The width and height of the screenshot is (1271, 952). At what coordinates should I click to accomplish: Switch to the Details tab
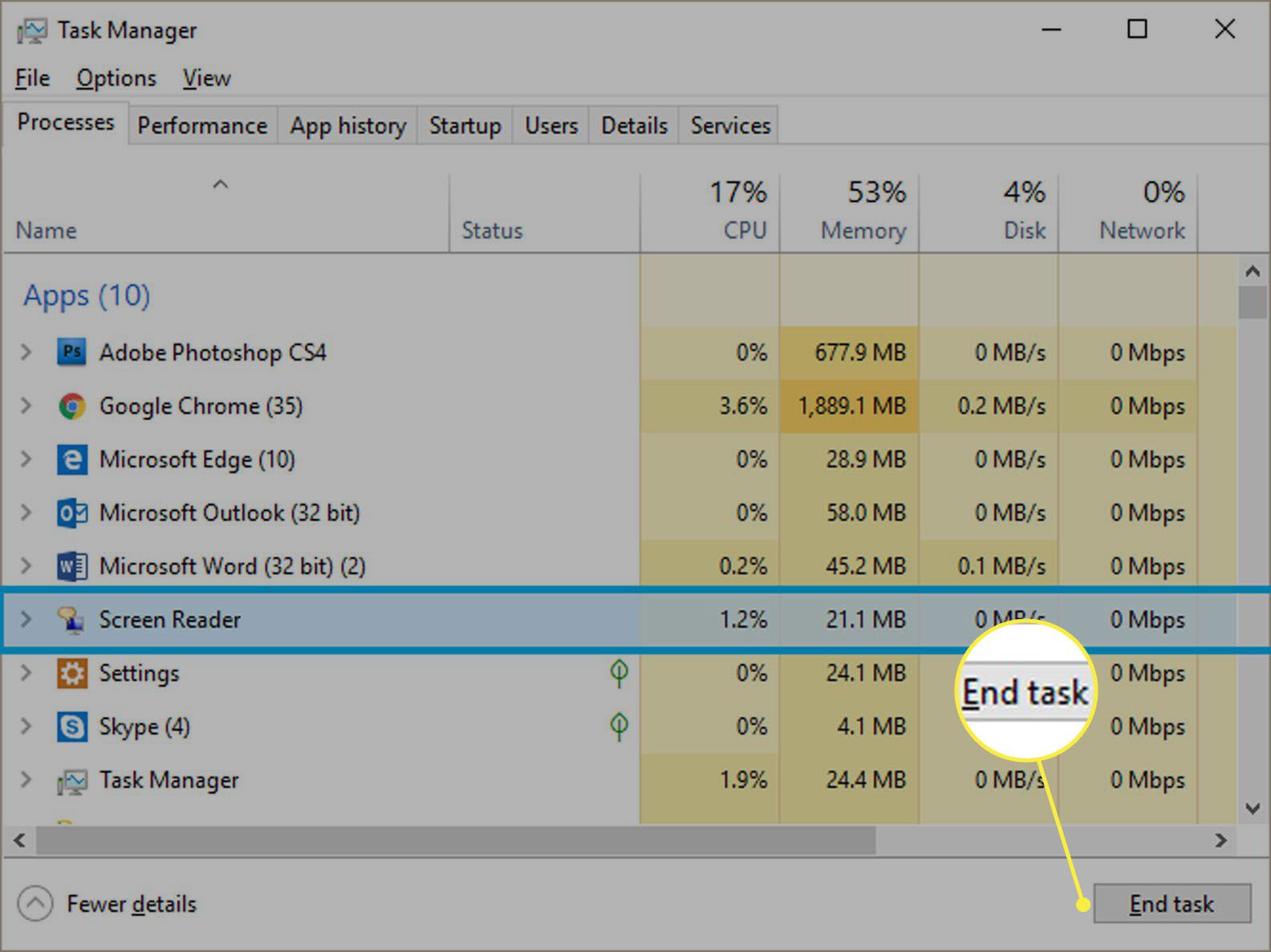634,126
